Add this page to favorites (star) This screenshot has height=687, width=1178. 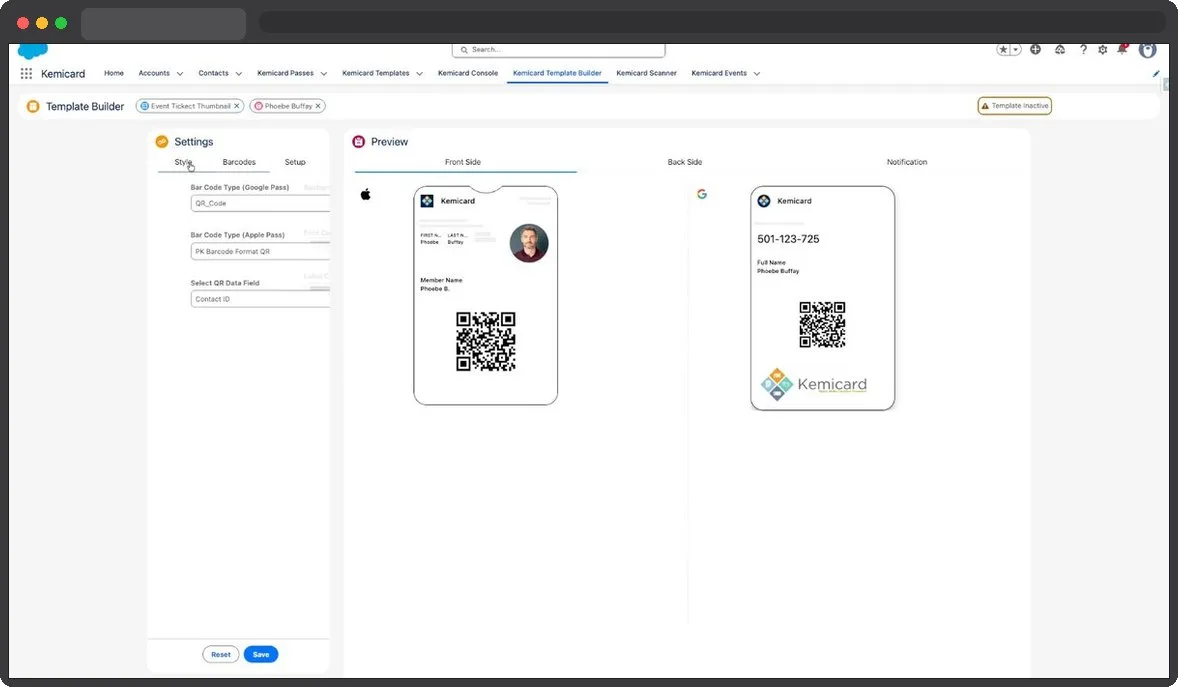[x=1003, y=50]
